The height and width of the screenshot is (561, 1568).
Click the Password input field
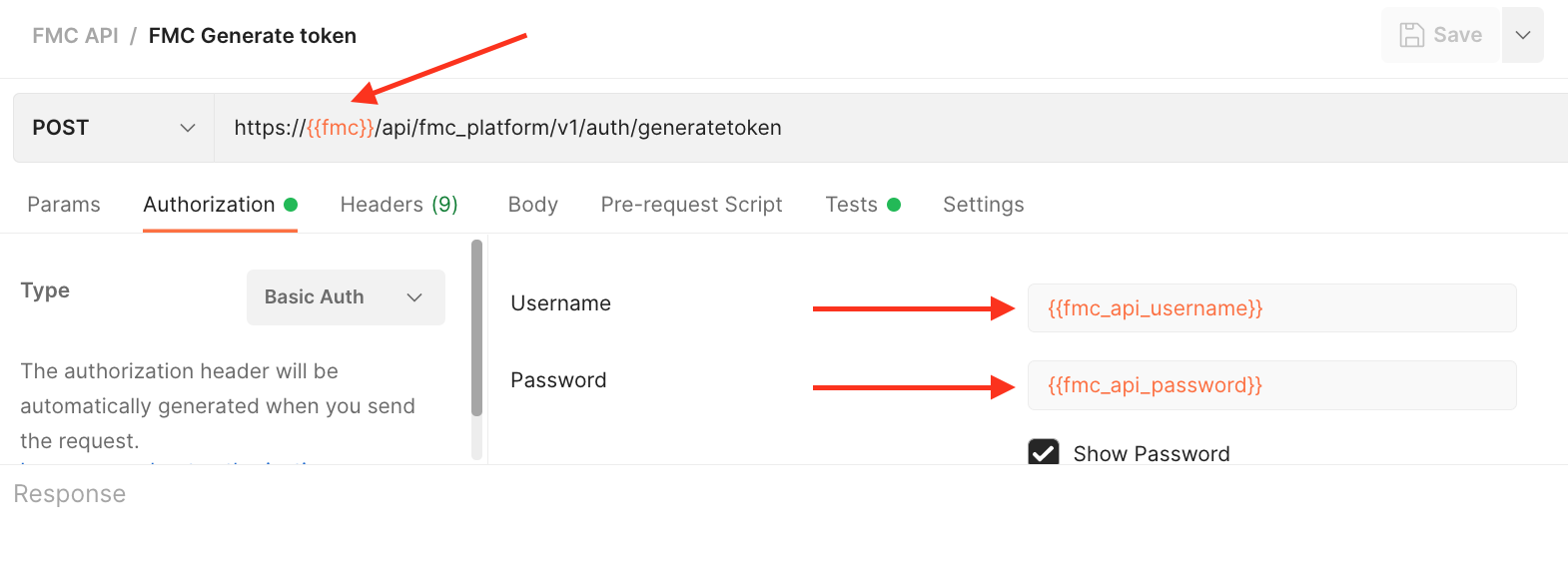(1271, 385)
